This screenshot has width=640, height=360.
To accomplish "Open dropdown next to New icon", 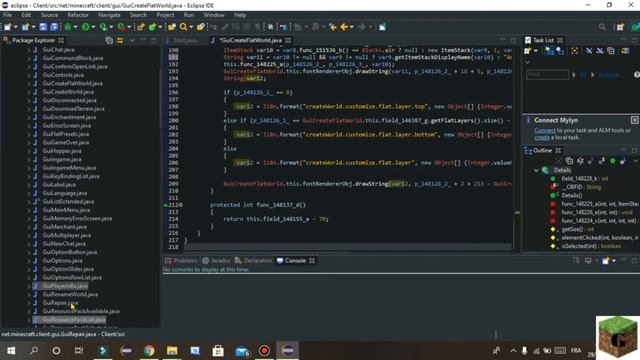I will (16, 27).
